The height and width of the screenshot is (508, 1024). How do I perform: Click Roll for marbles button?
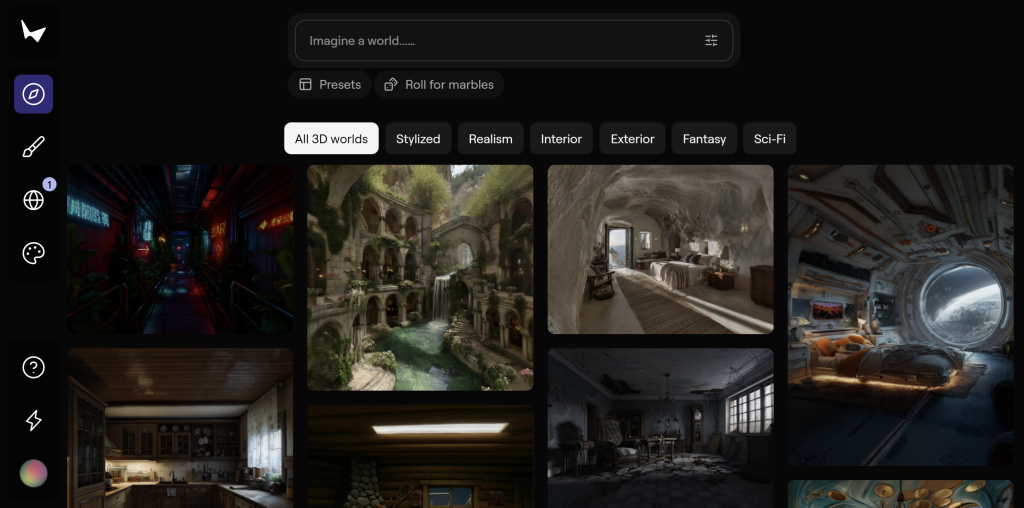tap(439, 85)
